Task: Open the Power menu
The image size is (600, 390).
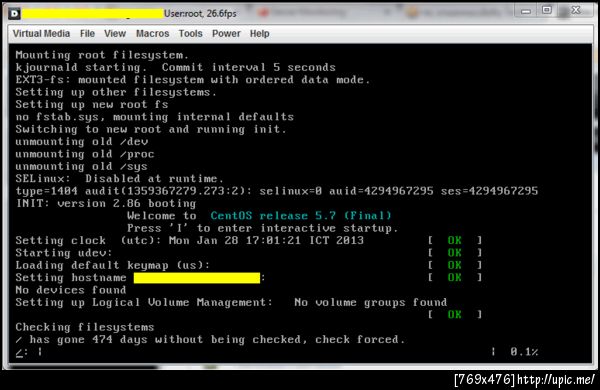Action: [x=226, y=34]
